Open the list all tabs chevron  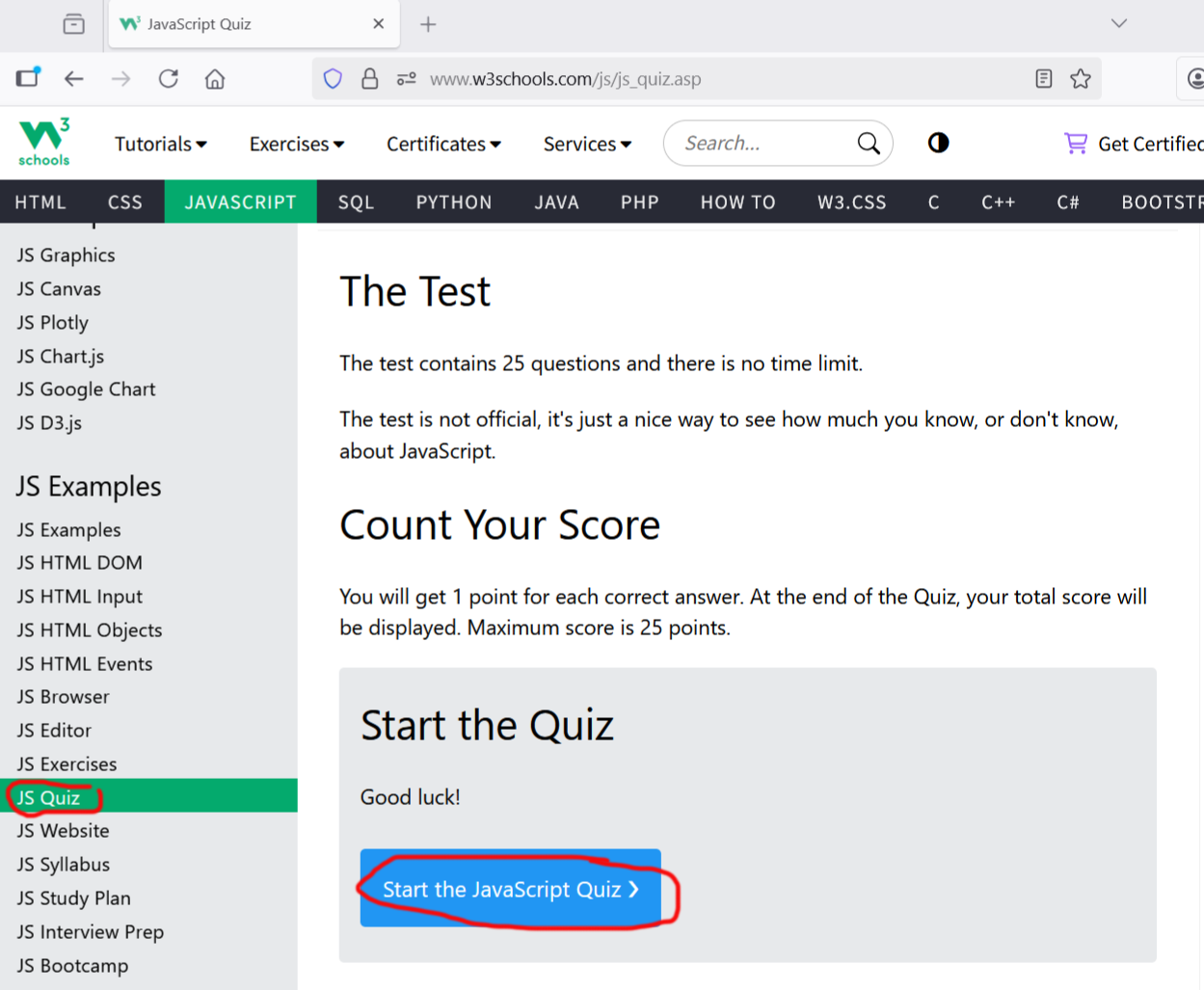(x=1118, y=23)
